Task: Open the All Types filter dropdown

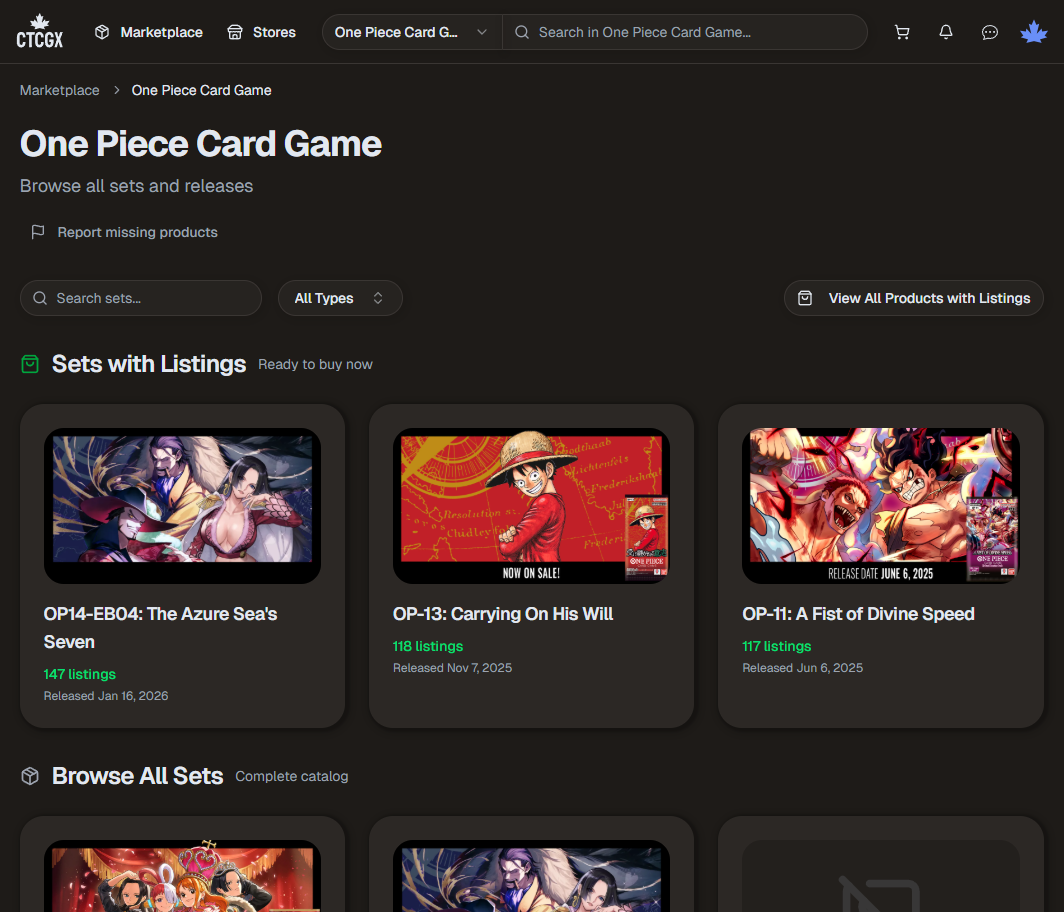Action: tap(340, 298)
